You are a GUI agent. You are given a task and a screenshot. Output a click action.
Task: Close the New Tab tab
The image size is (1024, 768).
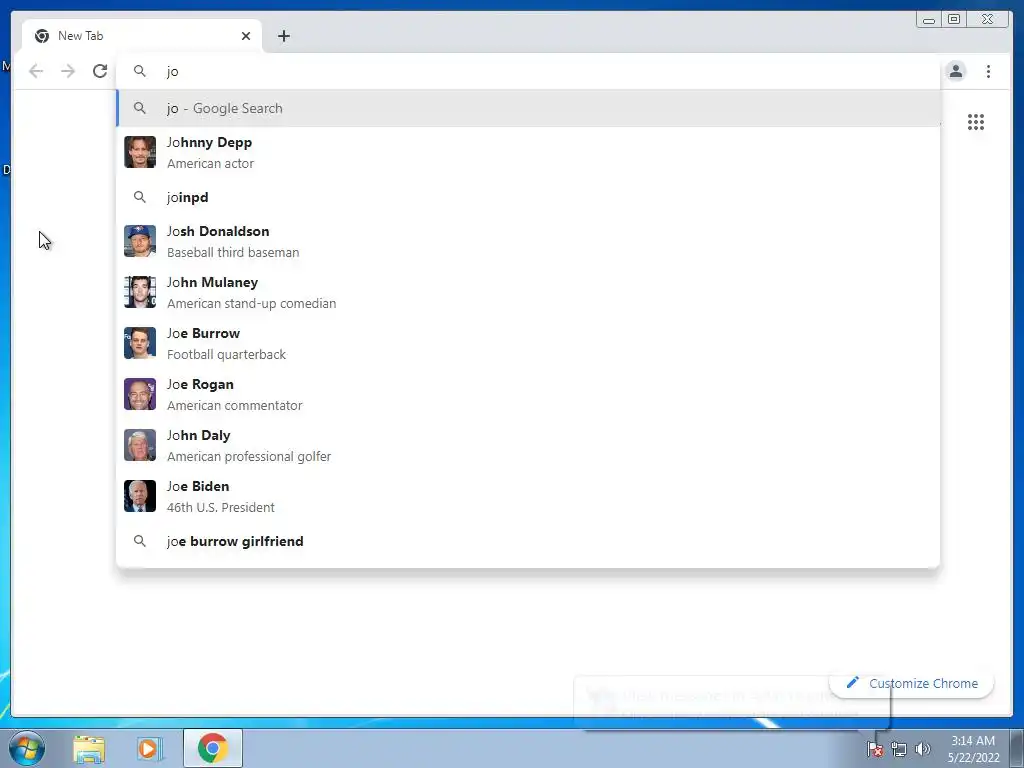246,36
